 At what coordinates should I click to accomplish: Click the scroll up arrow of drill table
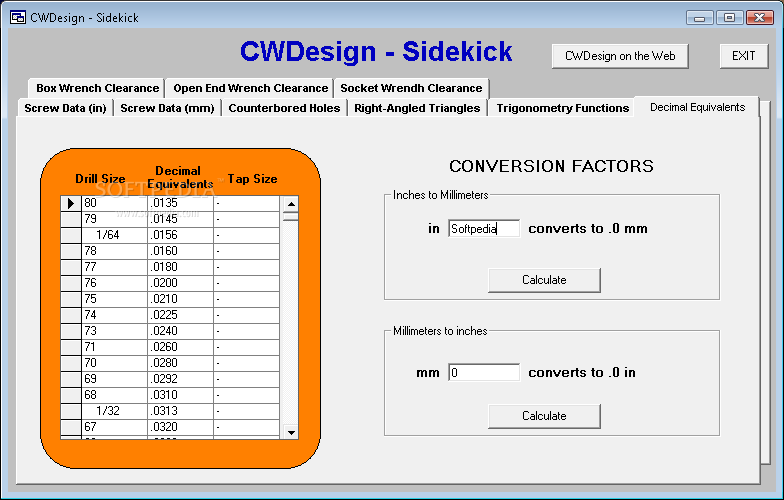click(x=291, y=204)
